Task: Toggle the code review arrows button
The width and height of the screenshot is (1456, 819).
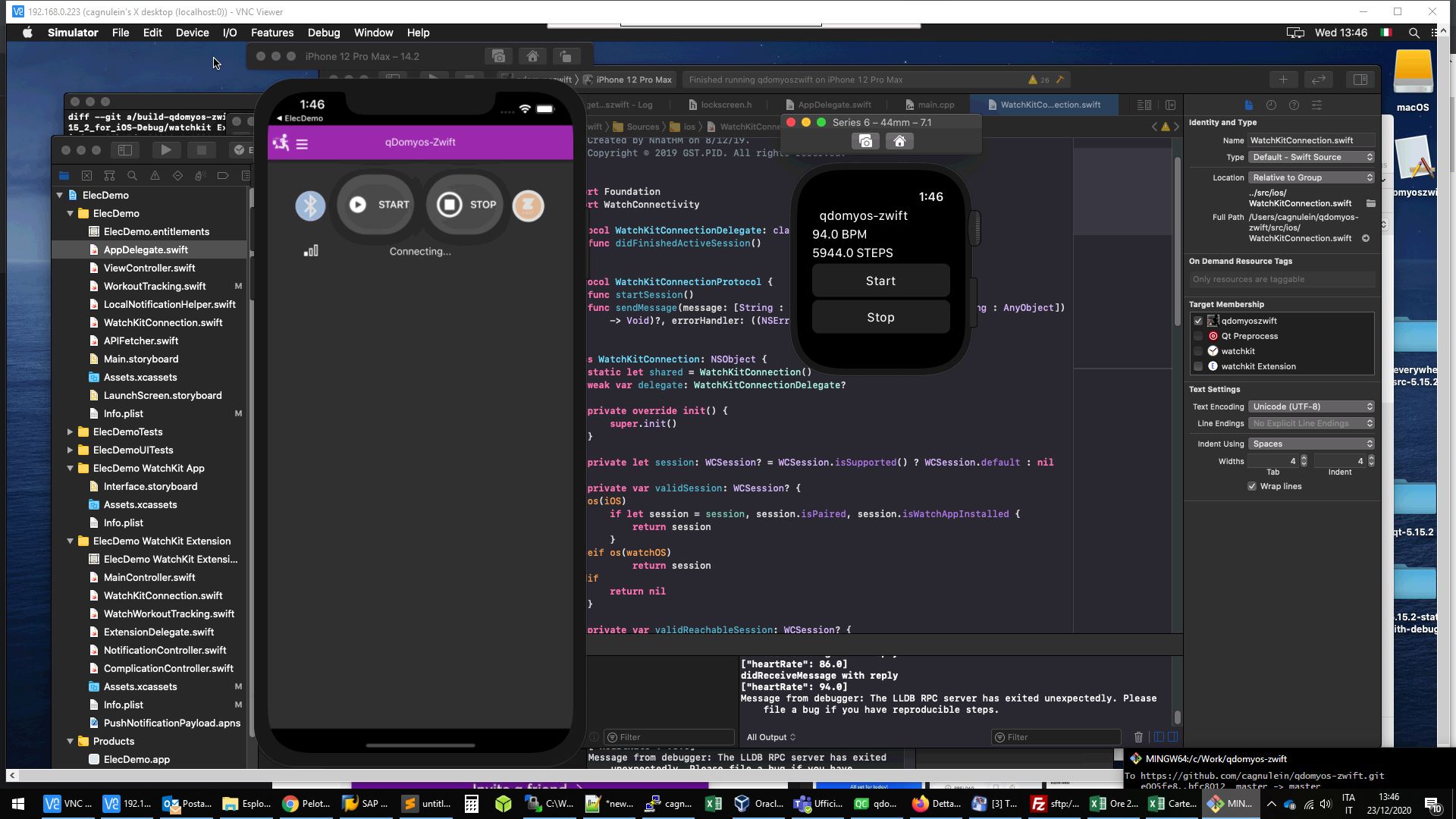Action: point(1319,80)
